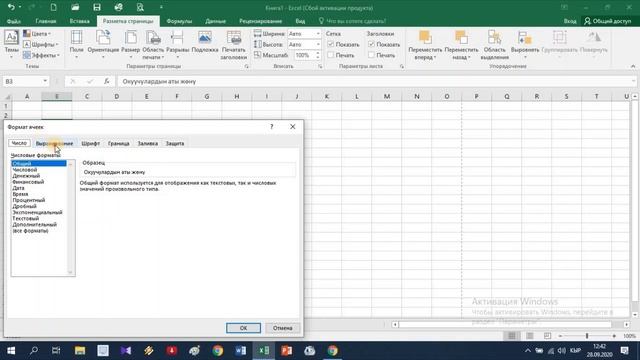Viewport: 640px width, 360px height.
Task: Click the Windows Start button
Action: [11, 351]
